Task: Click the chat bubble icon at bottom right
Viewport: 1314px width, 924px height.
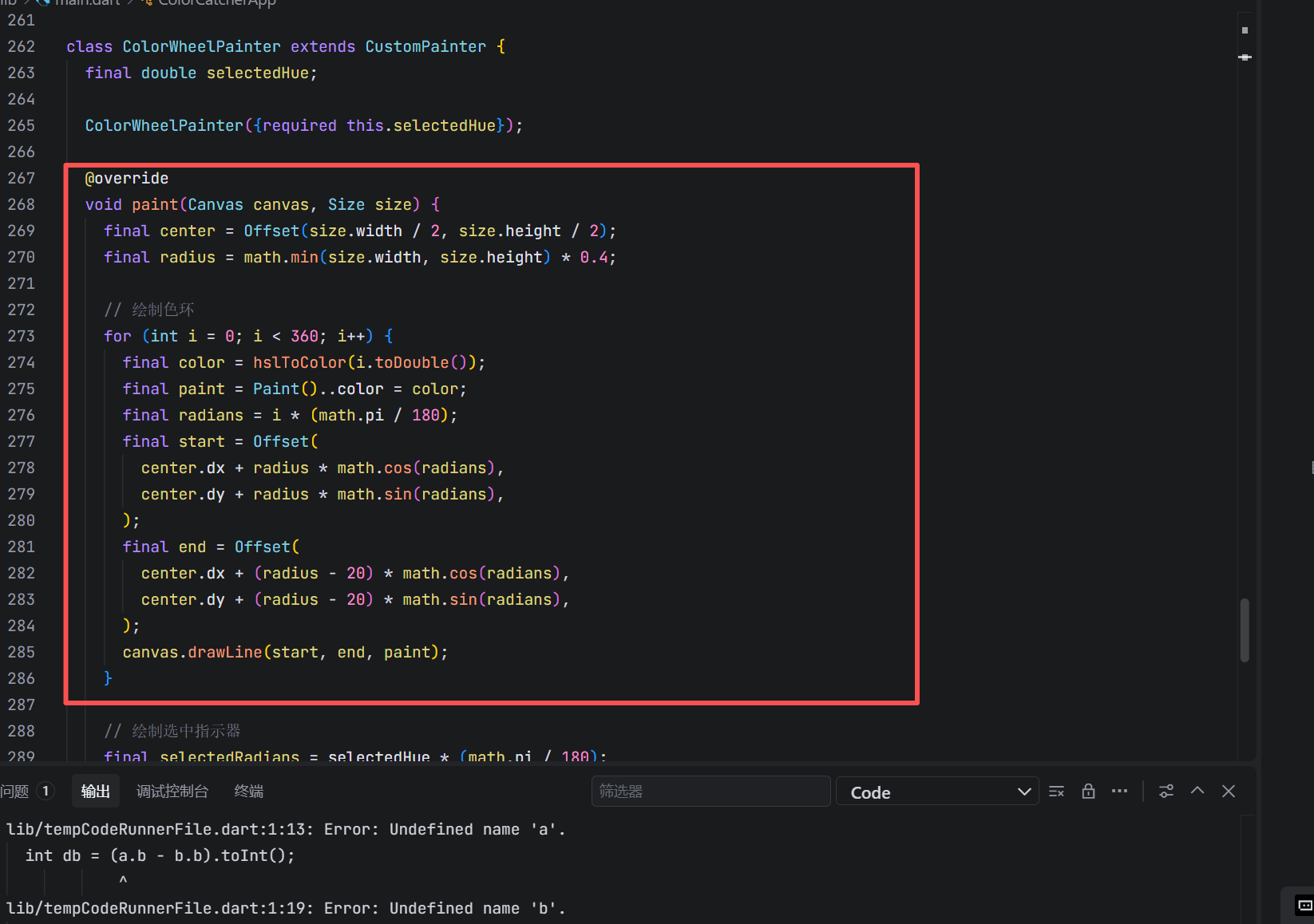Action: (x=1305, y=906)
